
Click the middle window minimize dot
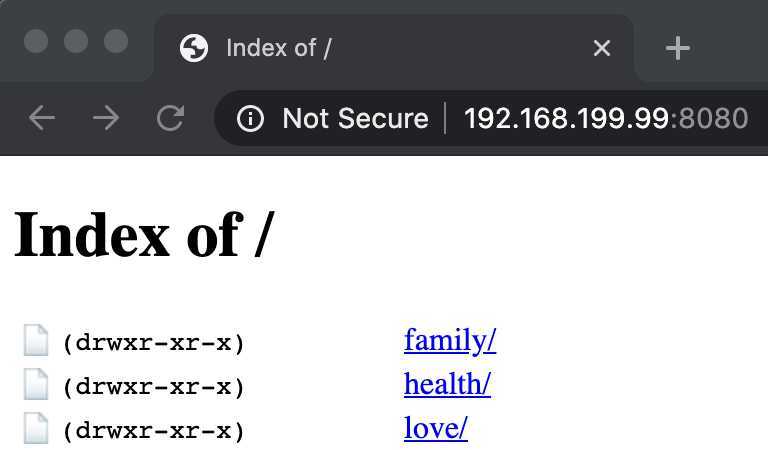[76, 41]
